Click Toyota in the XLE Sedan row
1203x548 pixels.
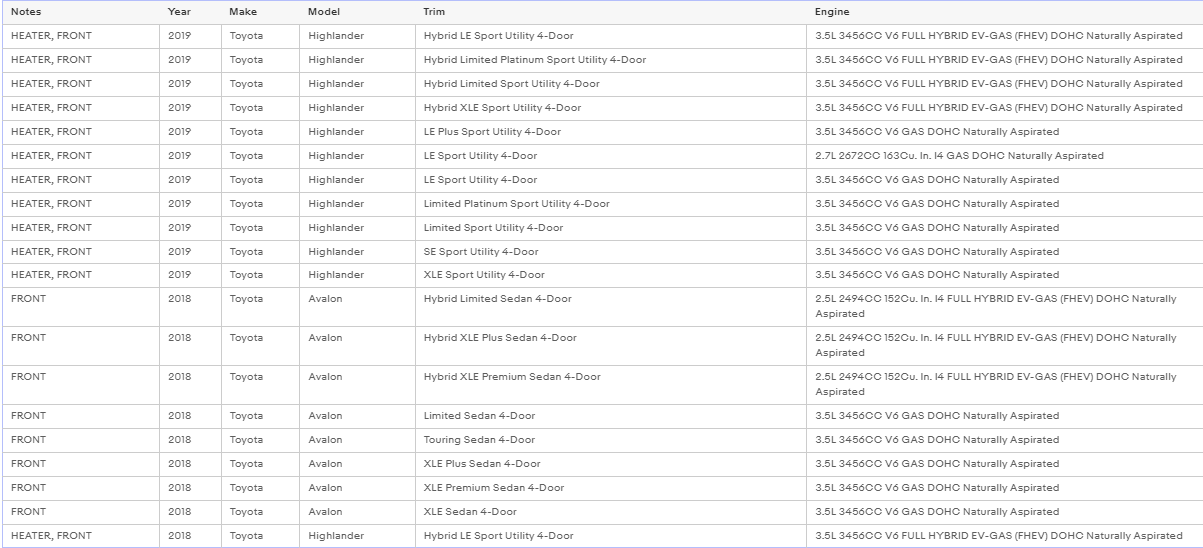point(246,512)
